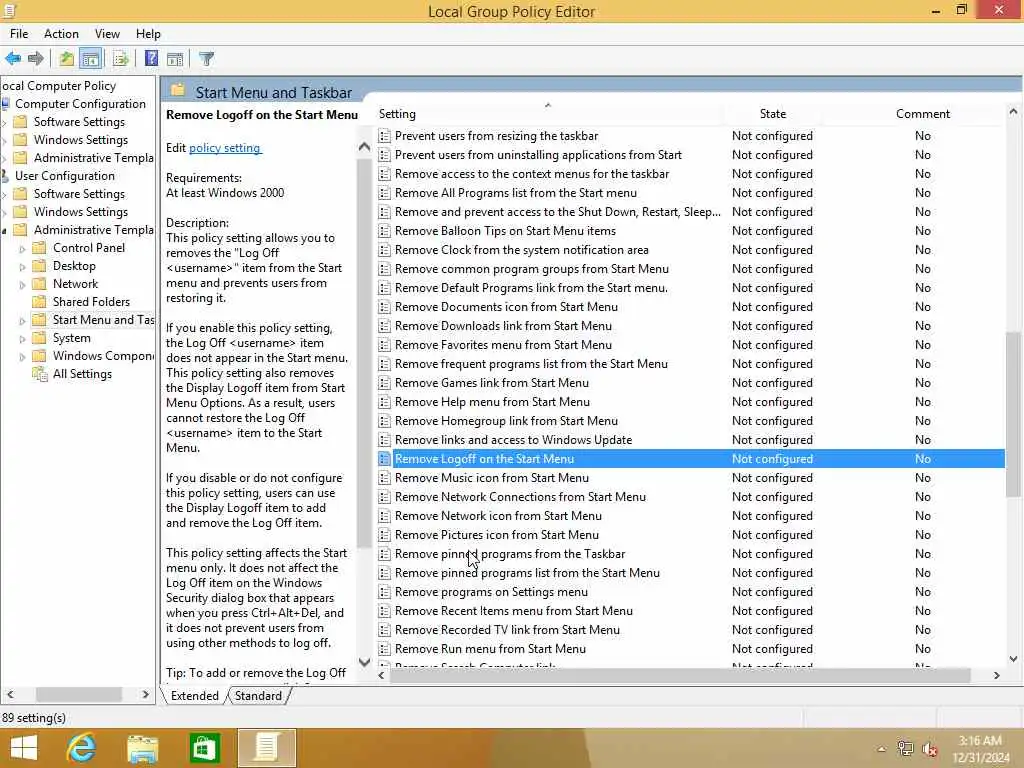Click the clock showing 3:16 AM
1024x768 pixels.
(980, 741)
